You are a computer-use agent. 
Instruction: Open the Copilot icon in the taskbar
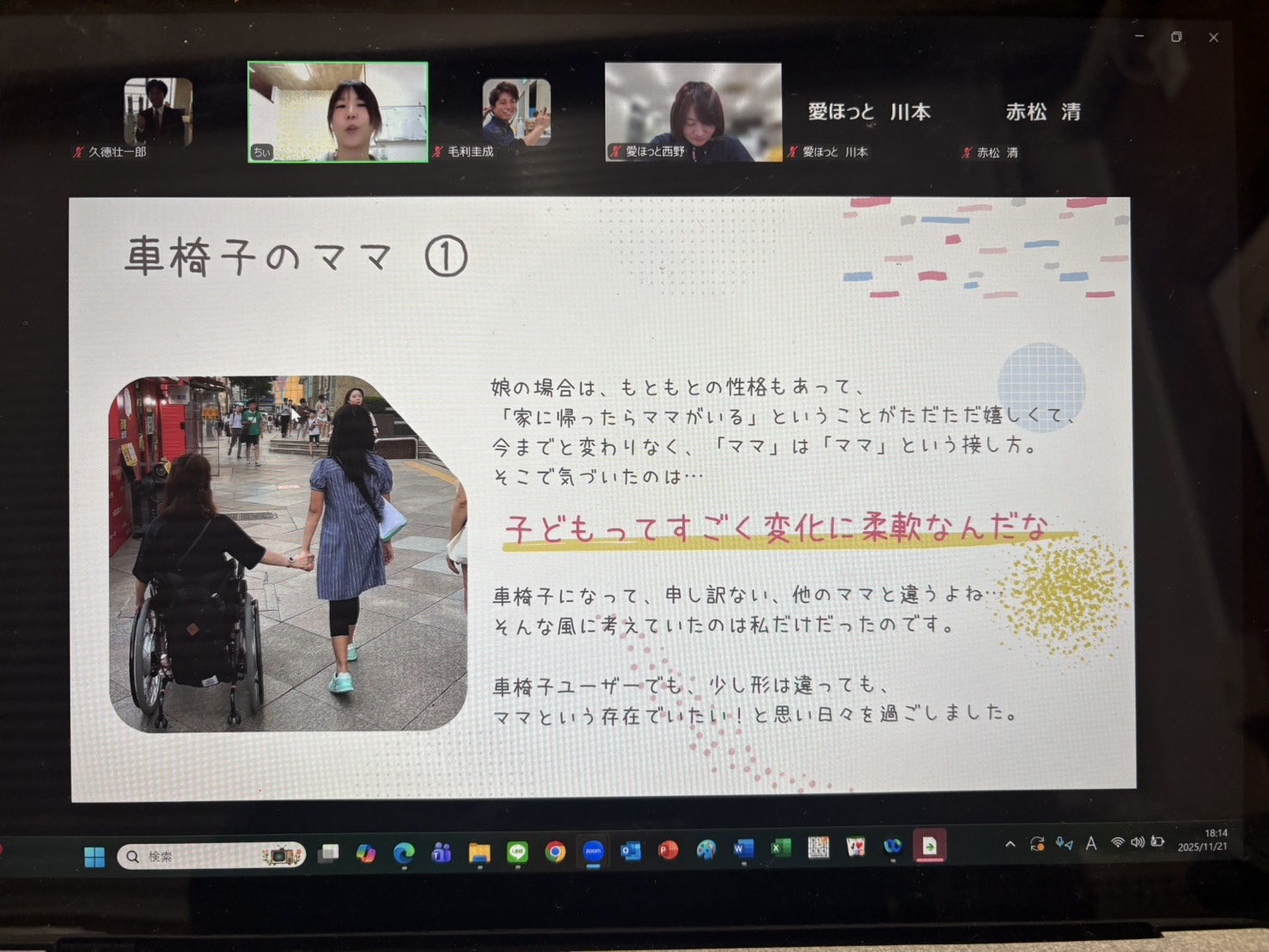click(x=366, y=854)
